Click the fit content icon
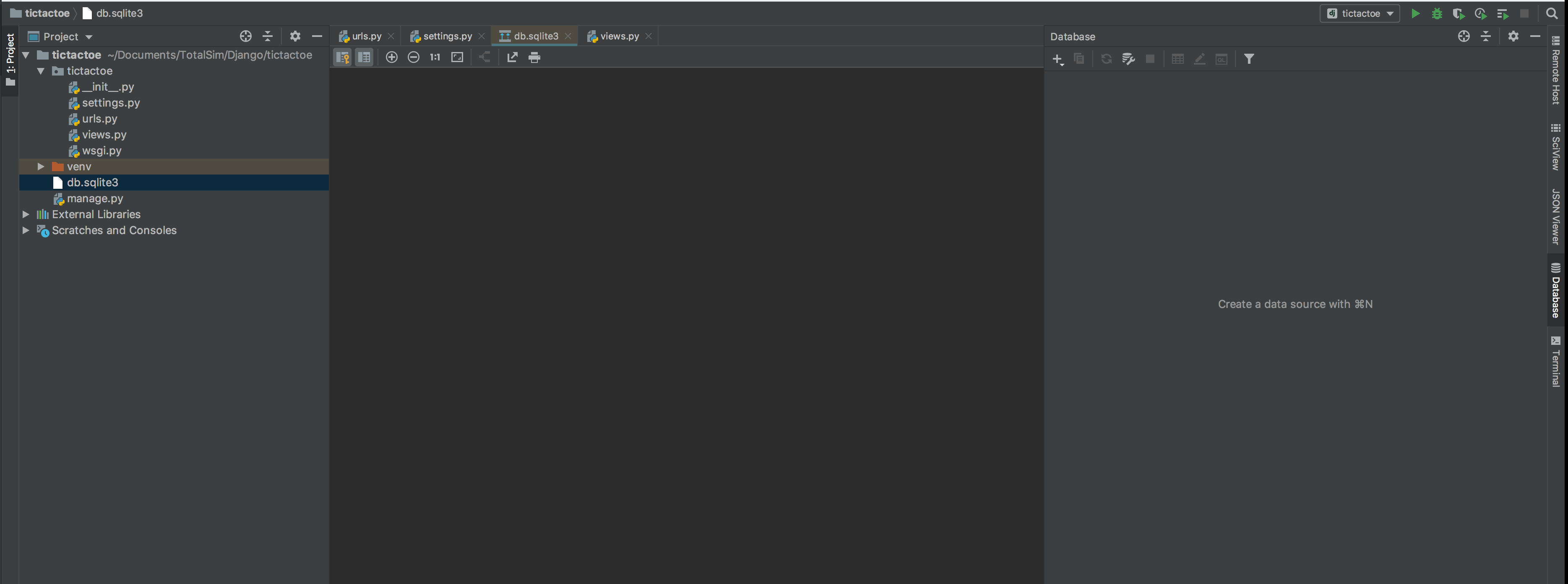The image size is (1568, 584). [x=457, y=57]
